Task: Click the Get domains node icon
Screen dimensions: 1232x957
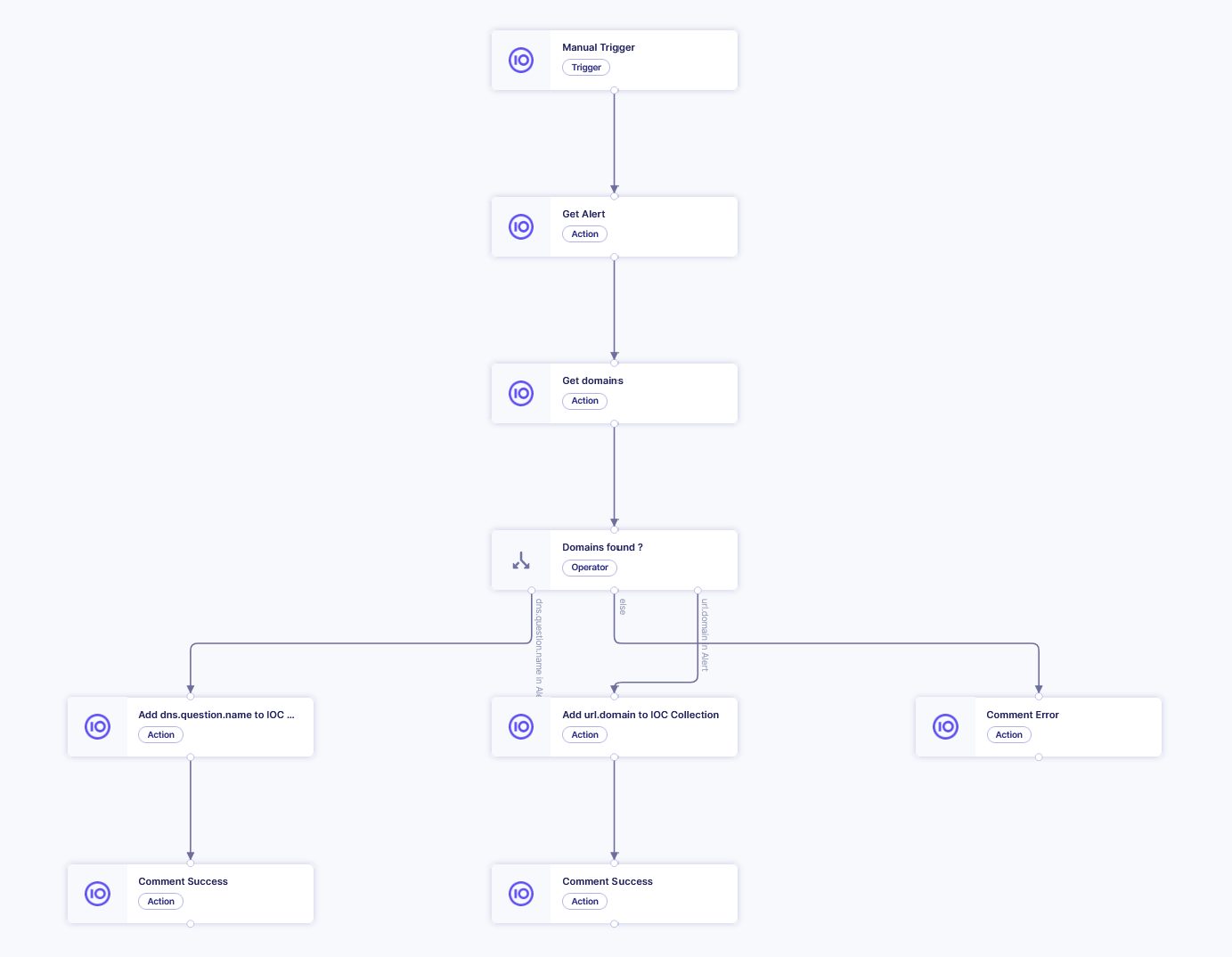Action: pos(521,394)
